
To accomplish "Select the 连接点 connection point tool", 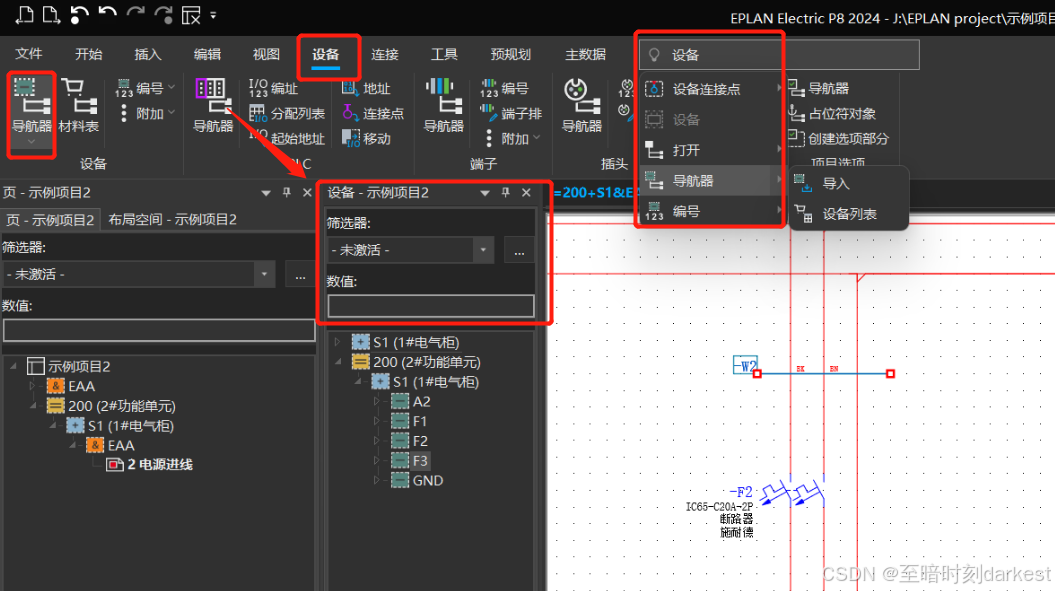I will [373, 114].
